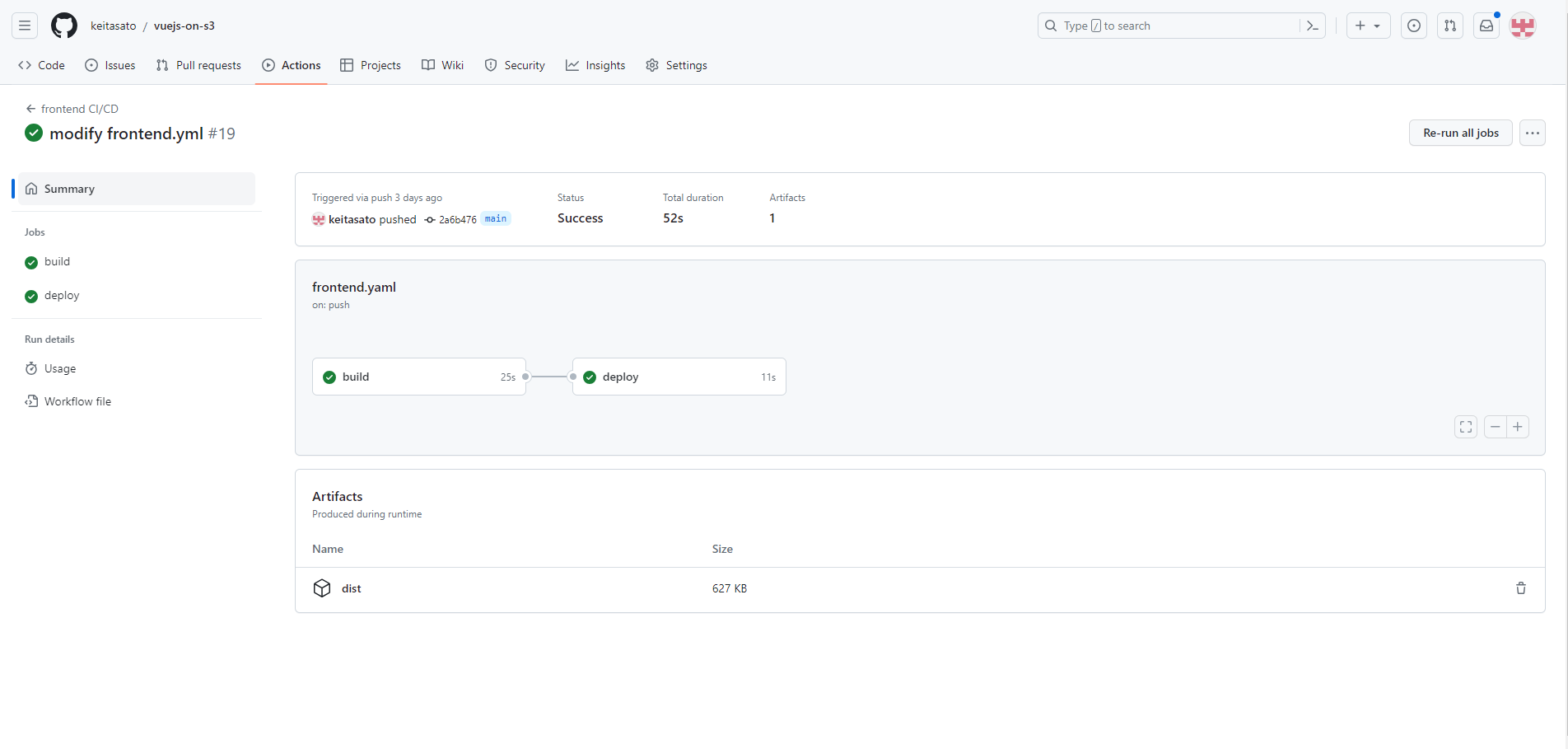The width and height of the screenshot is (1568, 749).
Task: Open the build job node in the graph
Action: pos(419,377)
